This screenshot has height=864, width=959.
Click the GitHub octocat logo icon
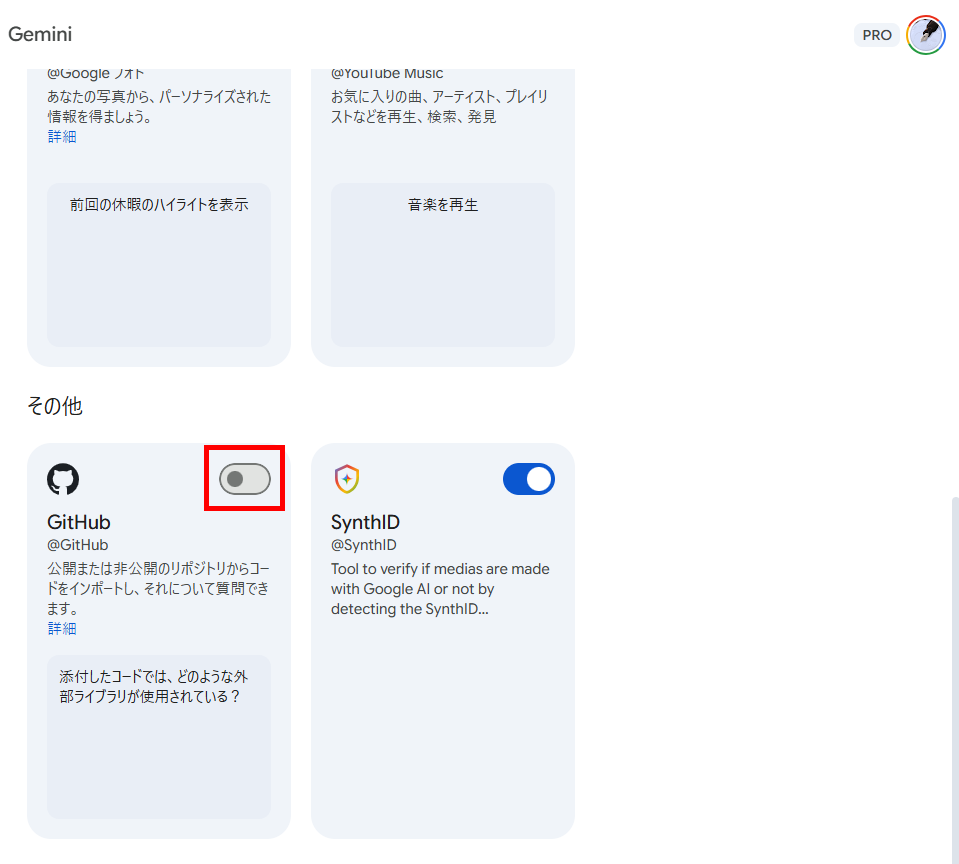63,479
